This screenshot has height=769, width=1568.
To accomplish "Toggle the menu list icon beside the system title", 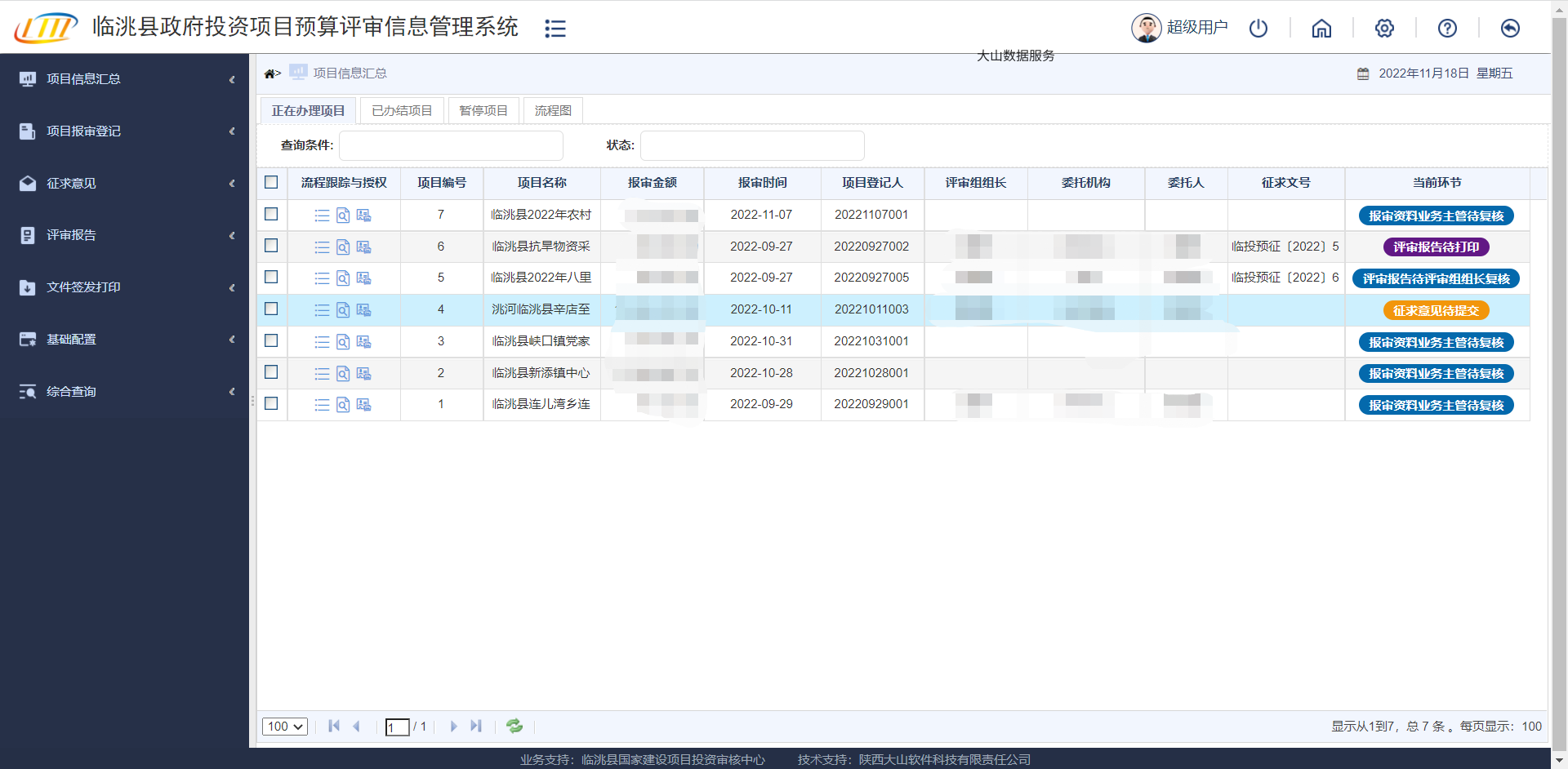I will coord(555,29).
